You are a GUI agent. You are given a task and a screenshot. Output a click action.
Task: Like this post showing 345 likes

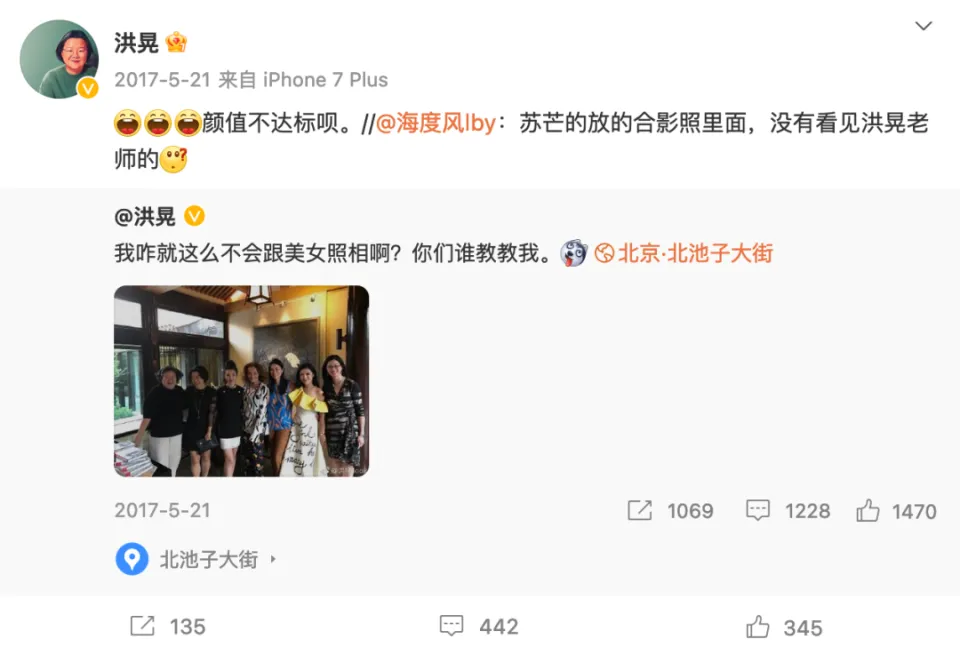pos(758,627)
